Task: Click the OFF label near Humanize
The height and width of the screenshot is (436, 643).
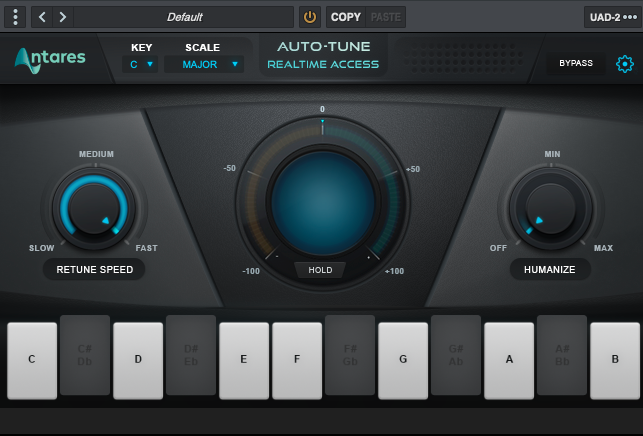Action: coord(498,248)
